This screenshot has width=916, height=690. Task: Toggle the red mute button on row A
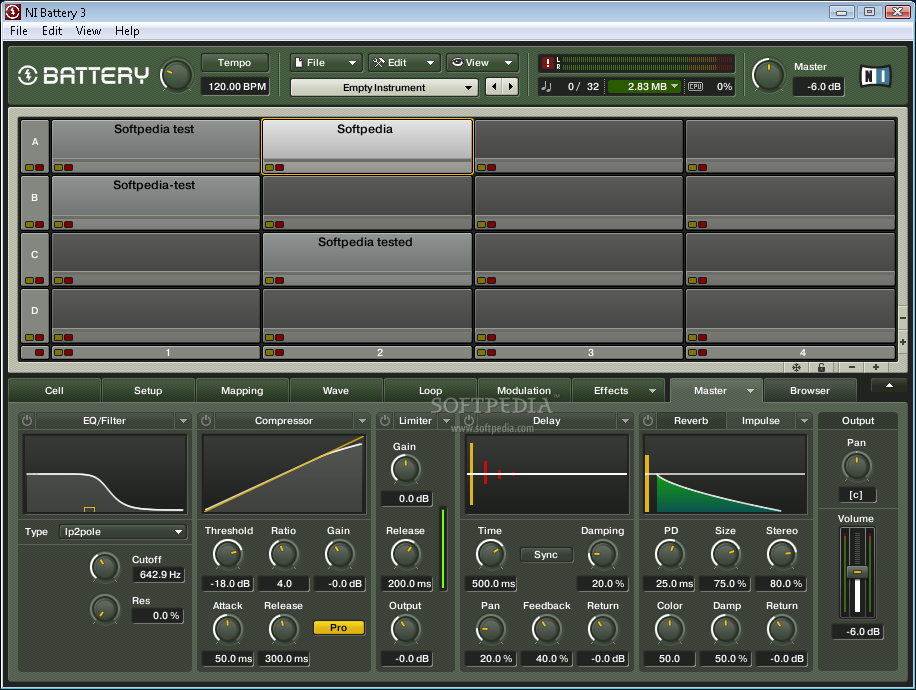tap(40, 168)
